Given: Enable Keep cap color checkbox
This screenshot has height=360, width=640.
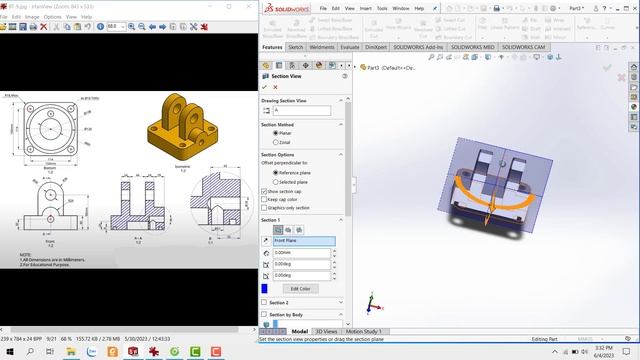Looking at the screenshot, I should [x=264, y=200].
